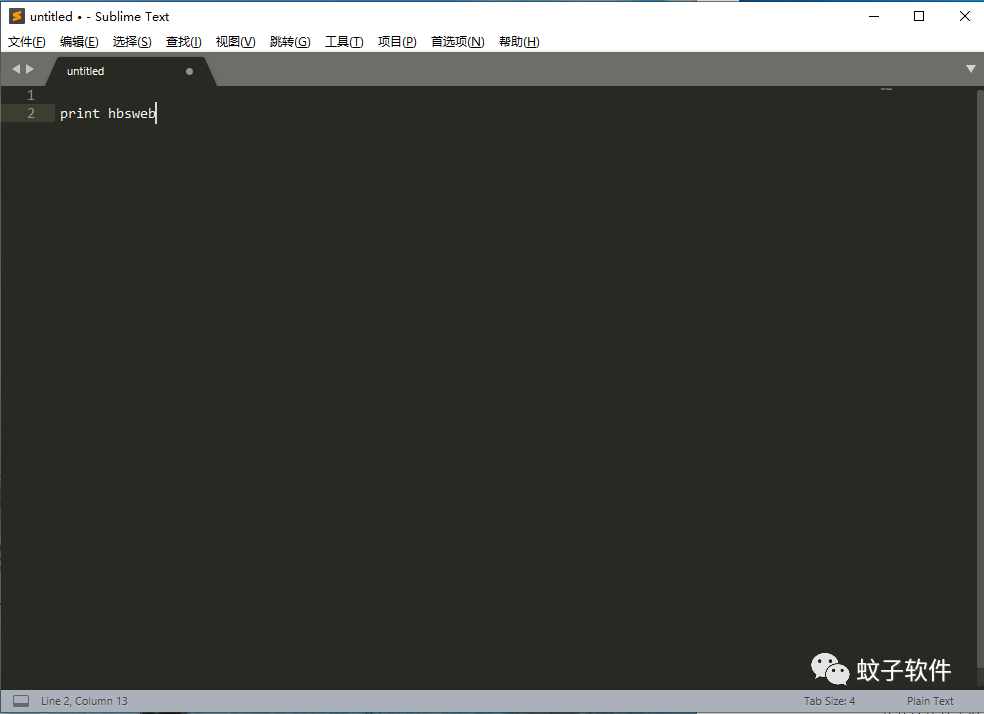The image size is (984, 714).
Task: Maximize the Sublime Text window
Action: tap(919, 16)
